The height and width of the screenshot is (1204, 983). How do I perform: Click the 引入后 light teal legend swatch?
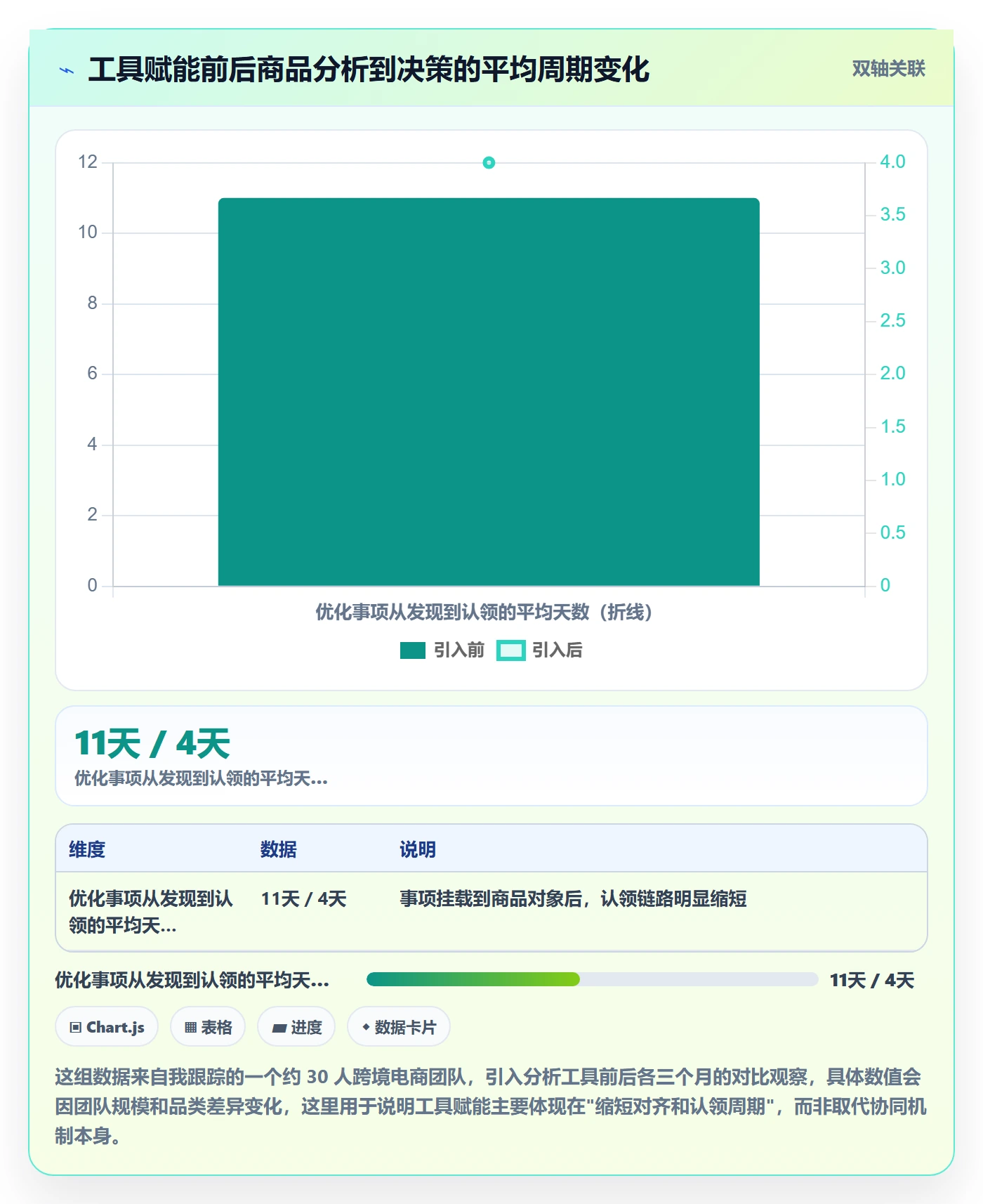click(510, 650)
